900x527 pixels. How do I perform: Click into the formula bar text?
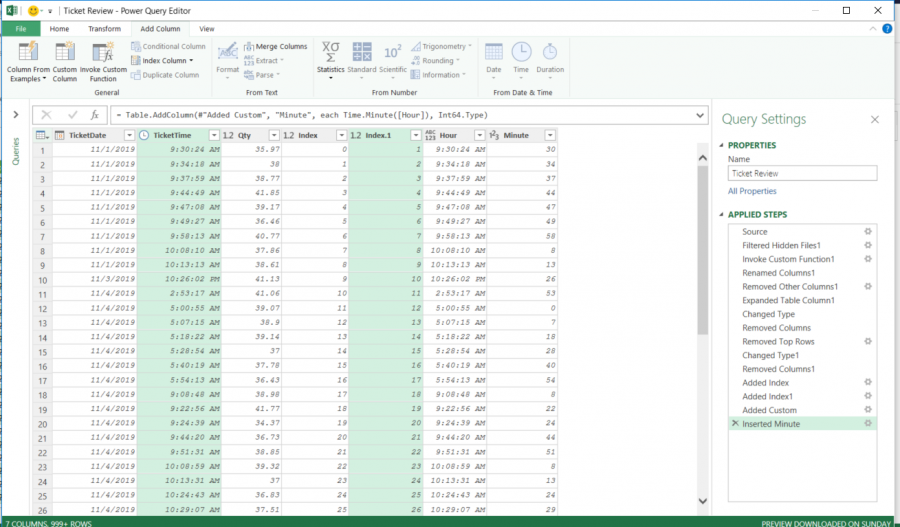pyautogui.click(x=402, y=115)
